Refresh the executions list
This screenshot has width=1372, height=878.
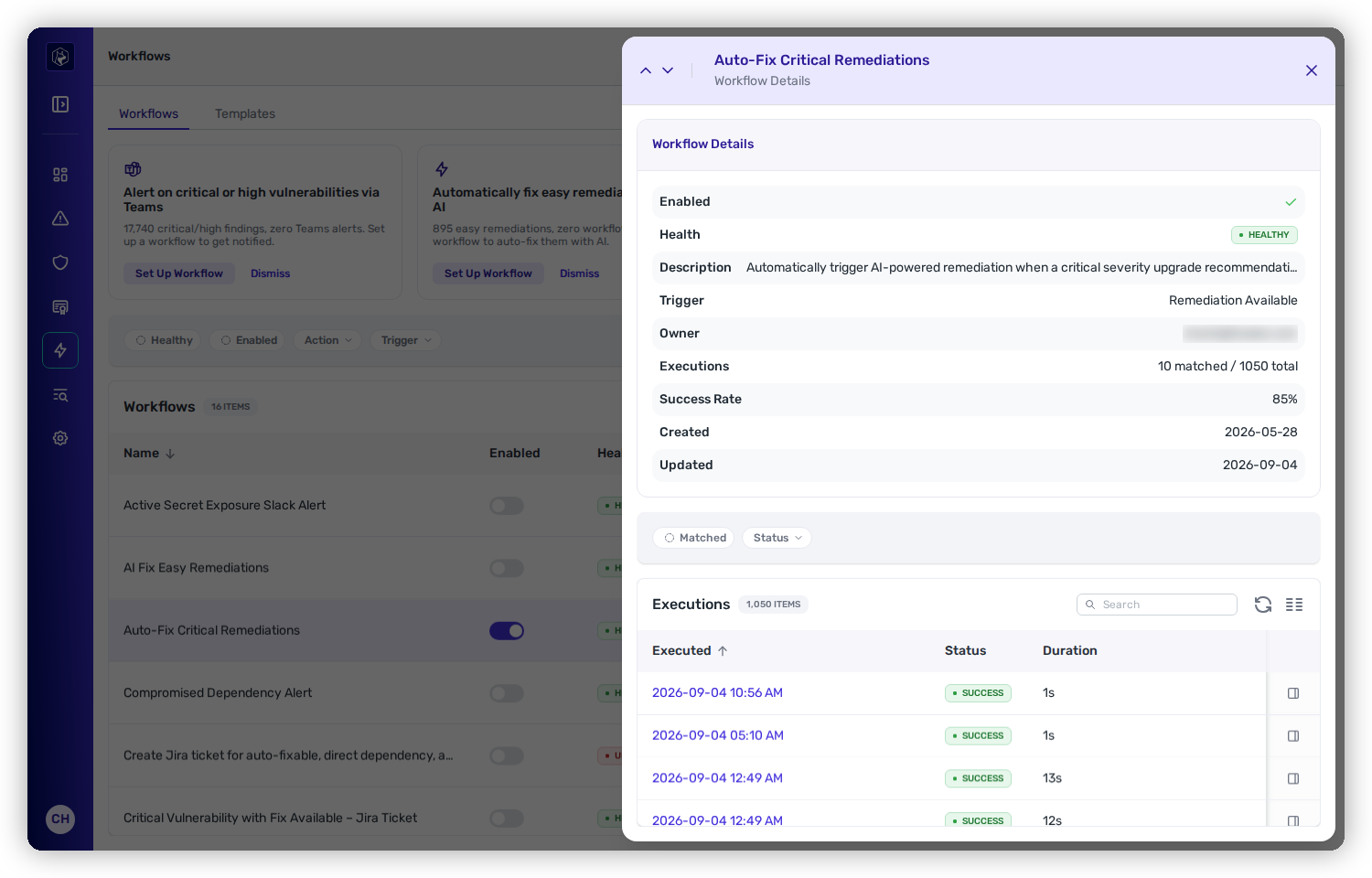click(x=1263, y=605)
